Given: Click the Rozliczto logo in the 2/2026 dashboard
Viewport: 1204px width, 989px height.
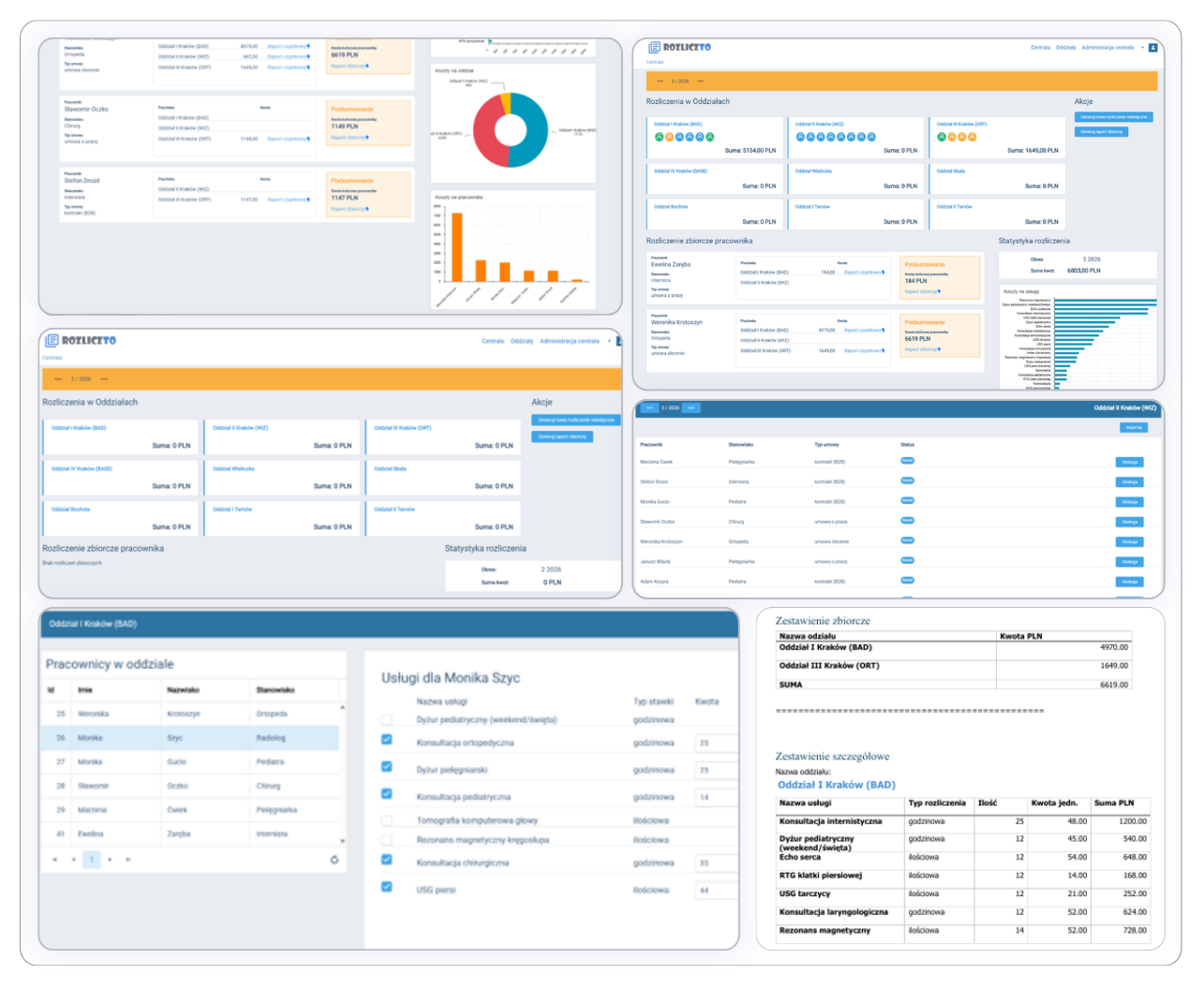Looking at the screenshot, I should click(x=81, y=341).
